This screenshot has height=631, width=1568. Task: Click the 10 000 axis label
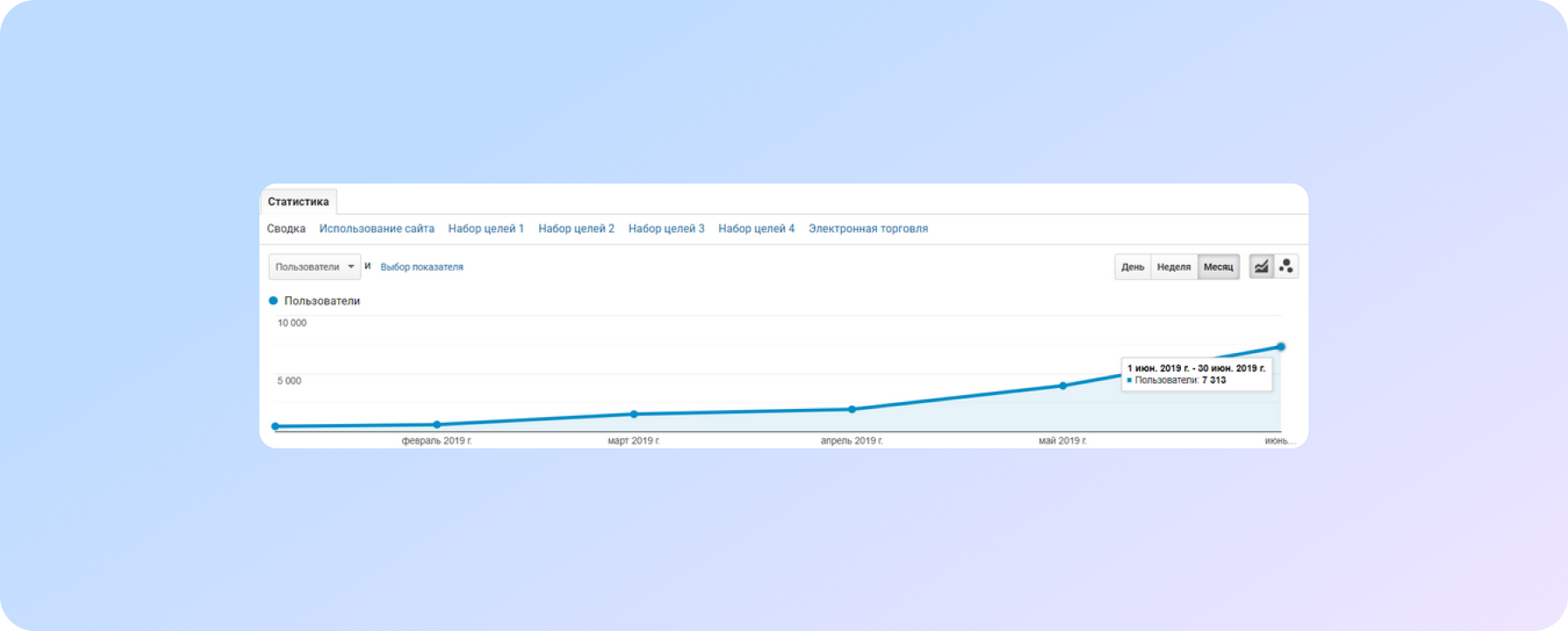tap(292, 323)
